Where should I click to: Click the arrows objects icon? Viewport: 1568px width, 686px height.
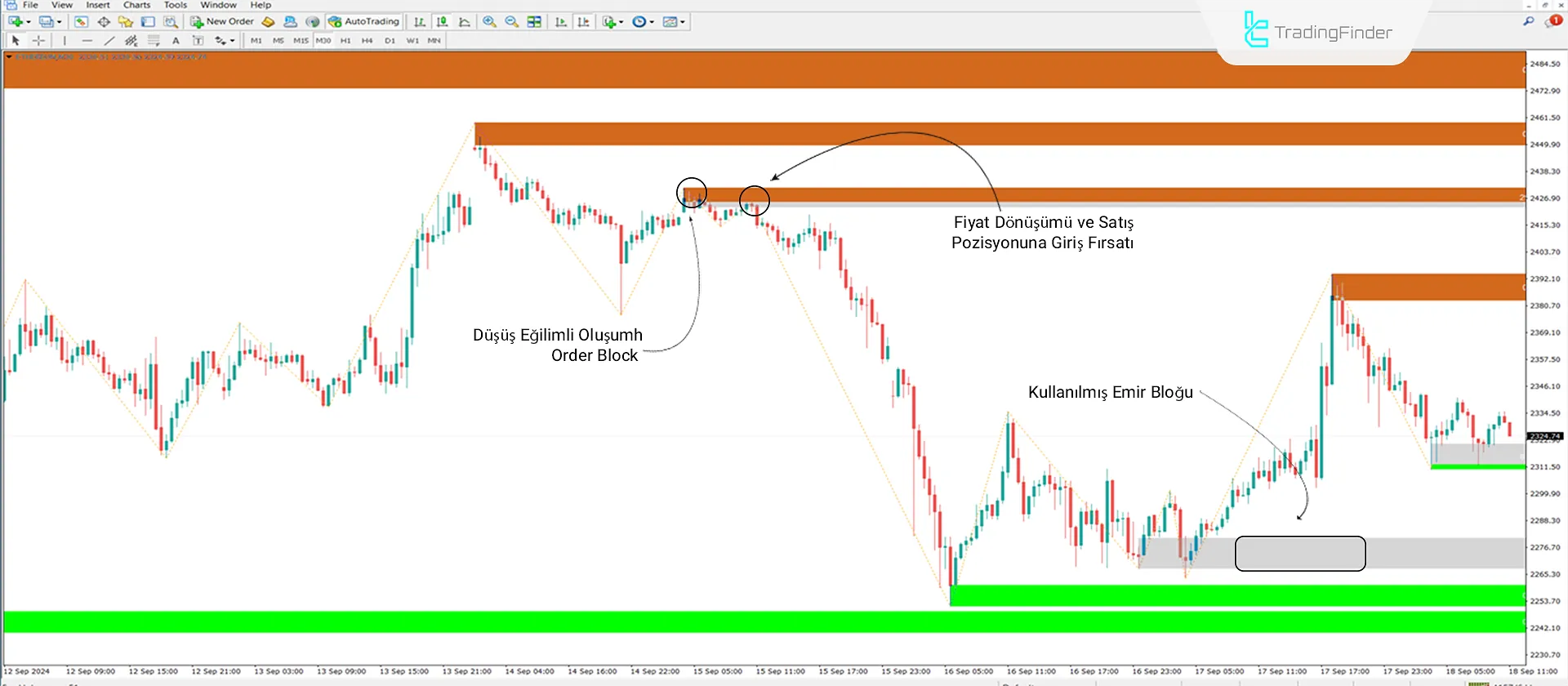click(220, 40)
